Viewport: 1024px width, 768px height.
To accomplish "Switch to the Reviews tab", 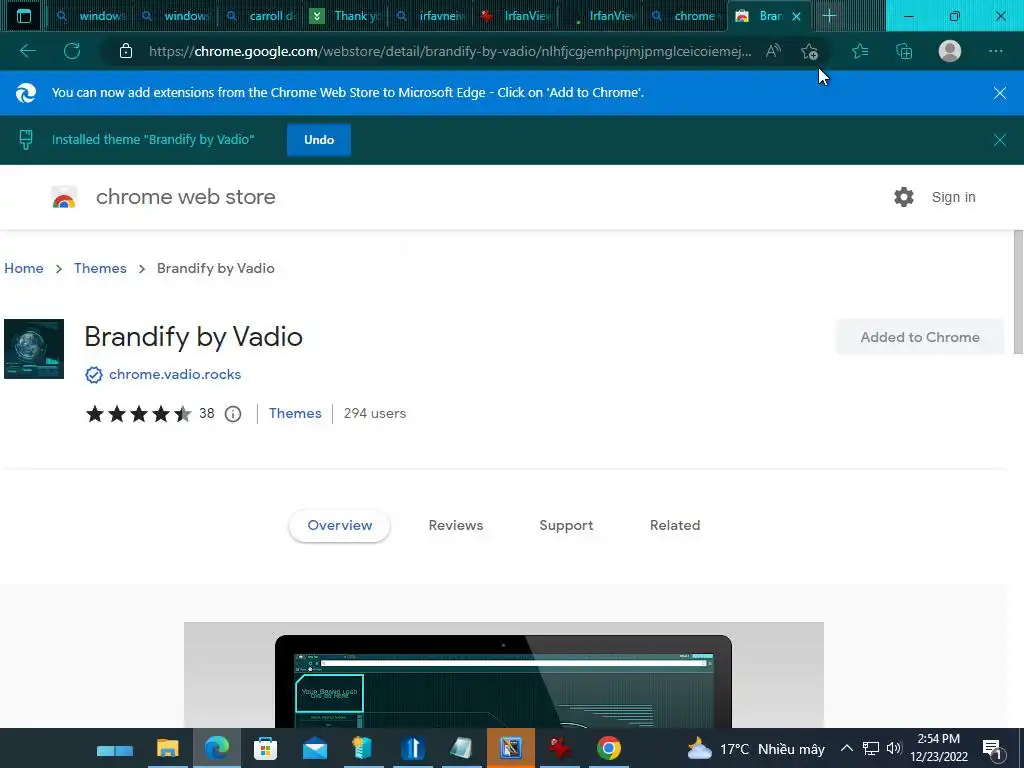I will pos(456,526).
